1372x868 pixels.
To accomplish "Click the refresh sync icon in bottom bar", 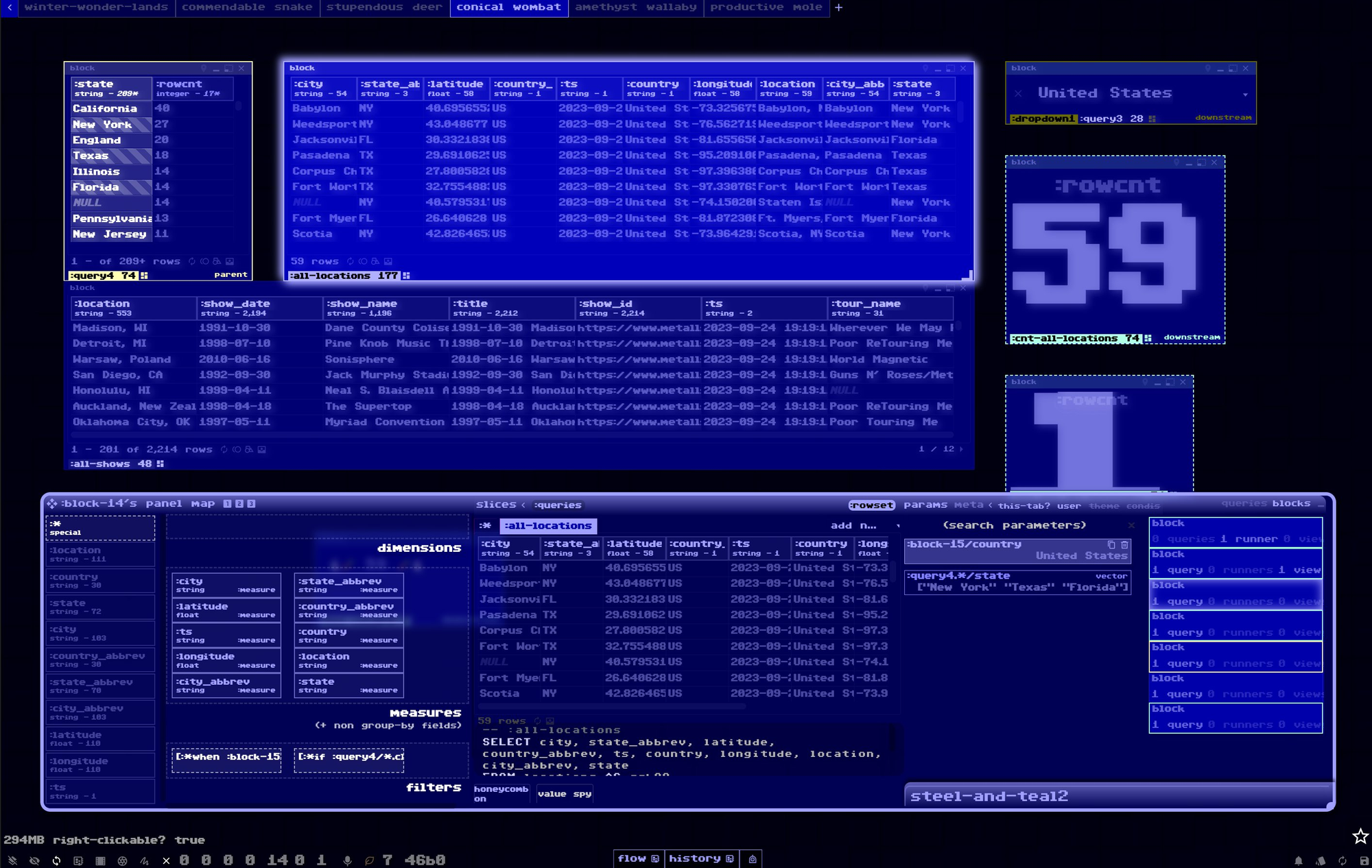I will 56,860.
